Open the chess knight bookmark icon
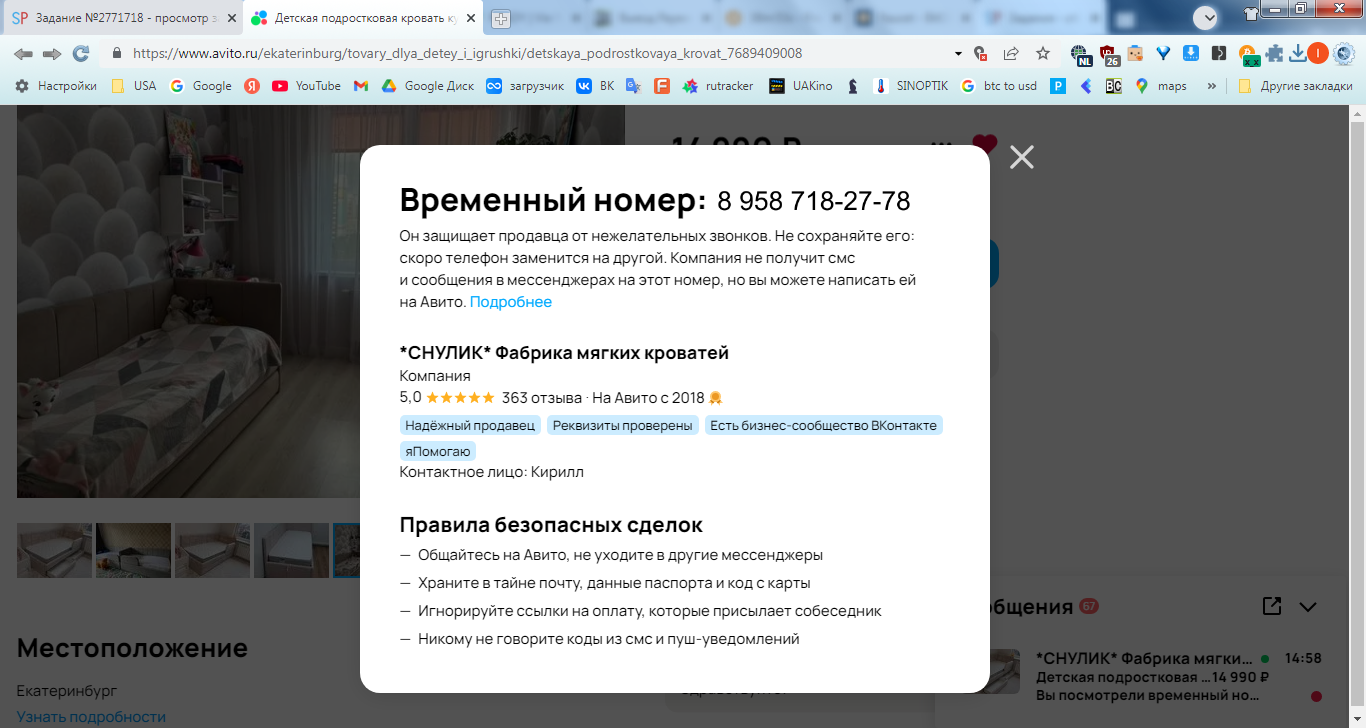 tap(853, 86)
